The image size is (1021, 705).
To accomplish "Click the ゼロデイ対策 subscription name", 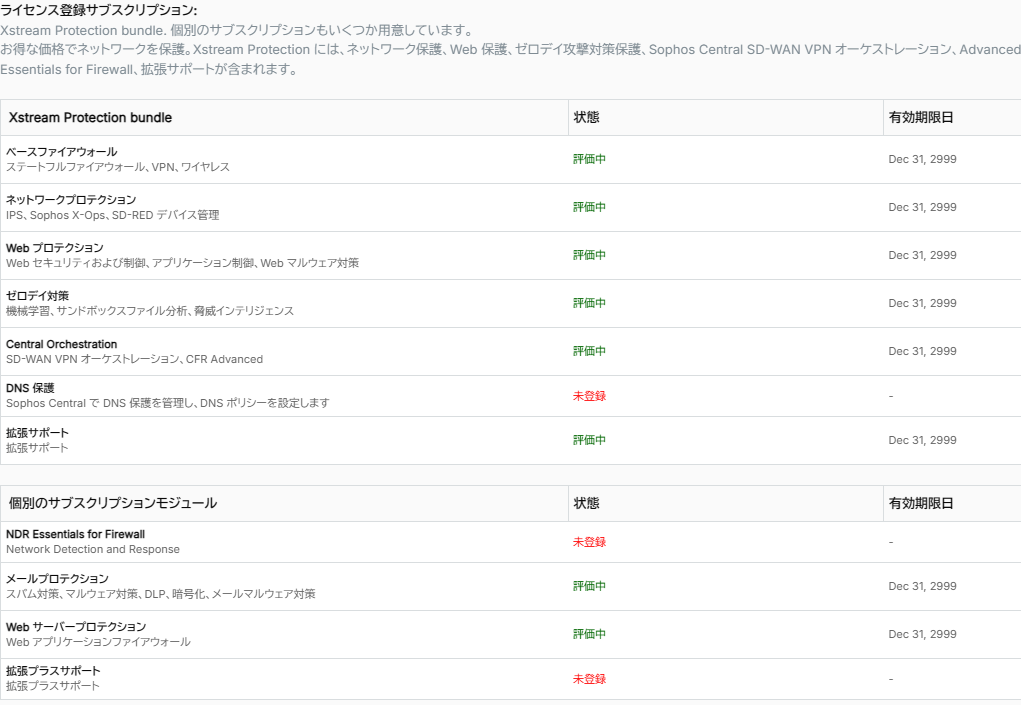I will 37,296.
